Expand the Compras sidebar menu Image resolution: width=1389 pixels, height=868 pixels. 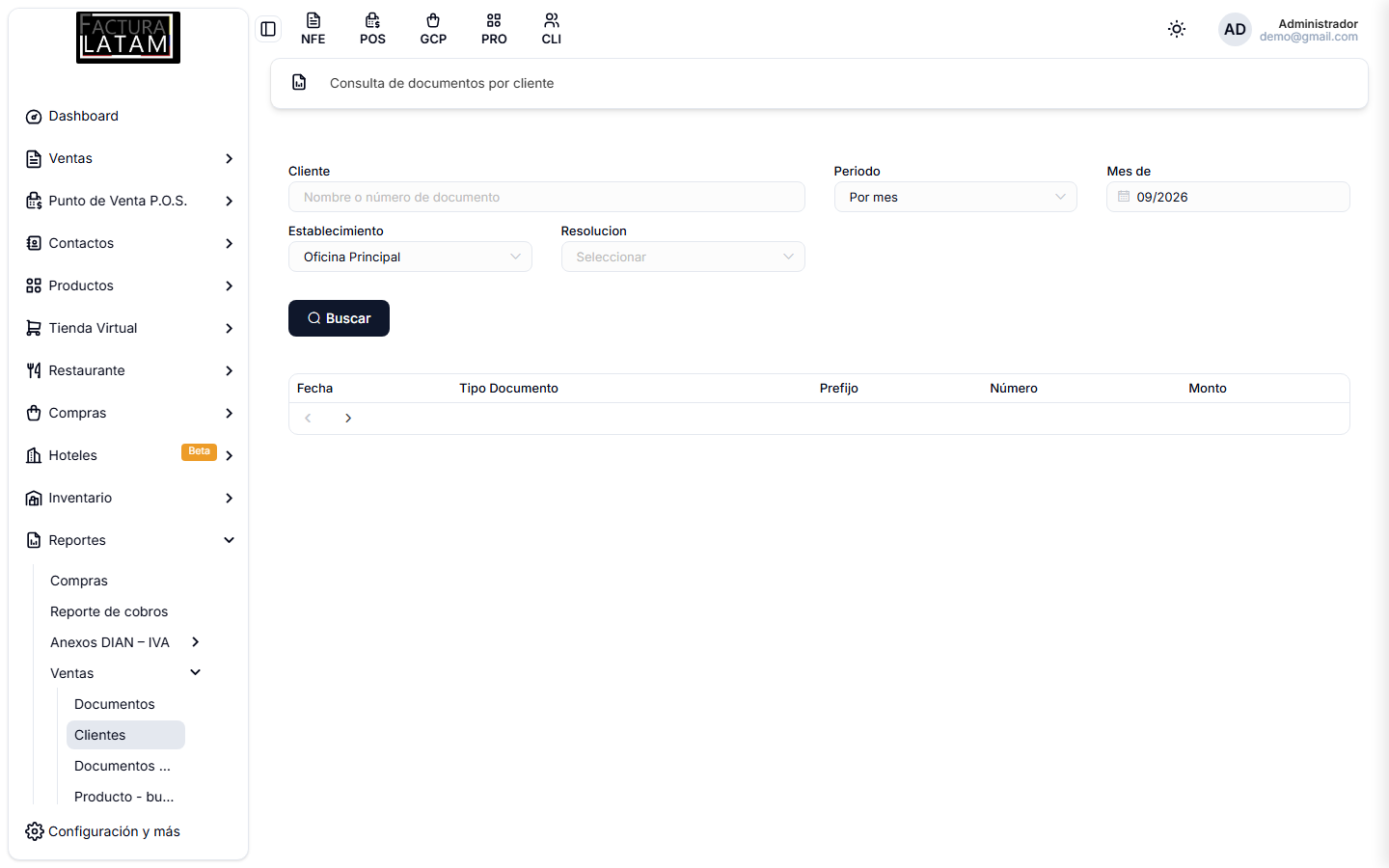click(128, 413)
